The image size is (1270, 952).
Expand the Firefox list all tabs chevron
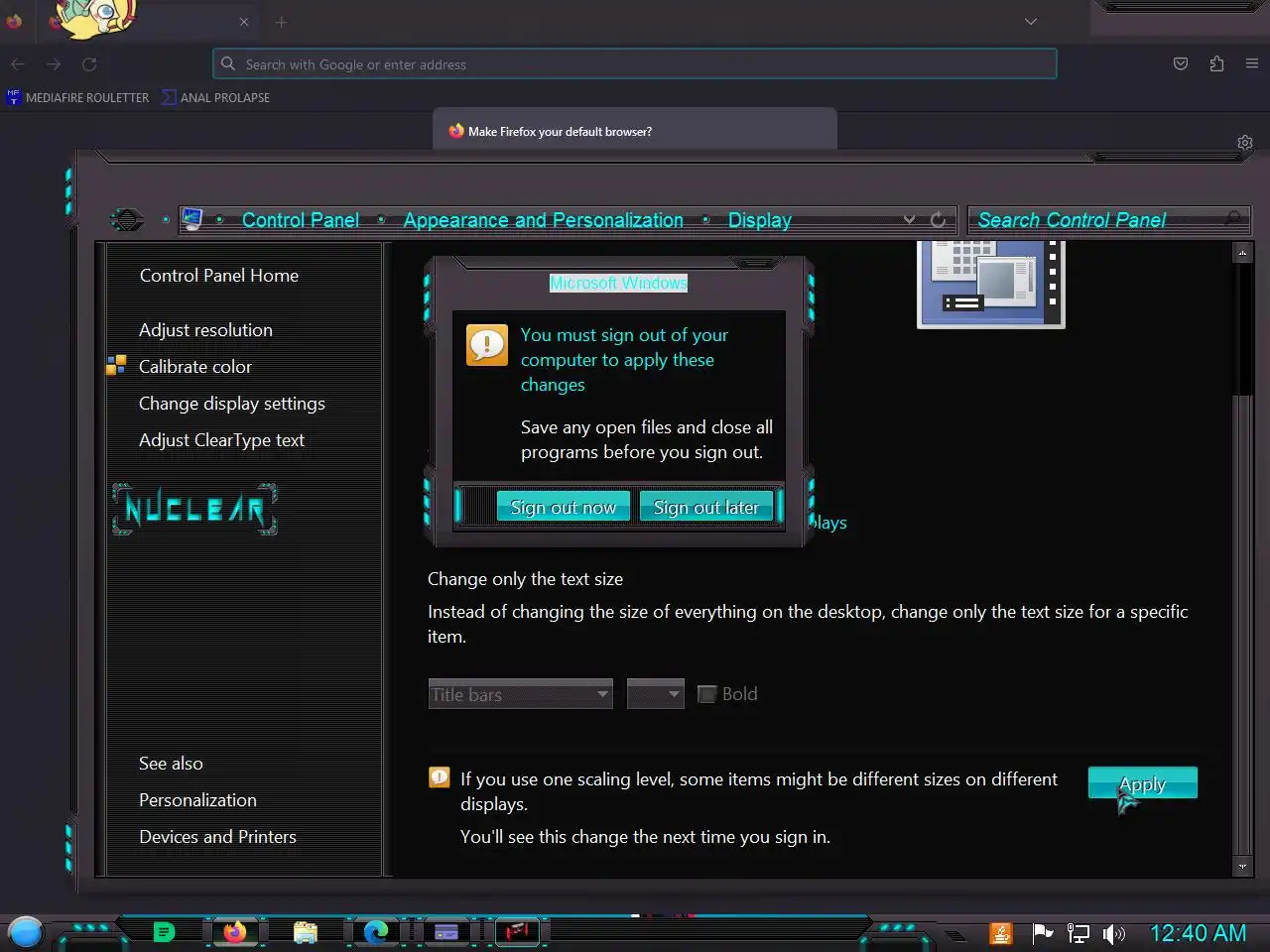1031,22
